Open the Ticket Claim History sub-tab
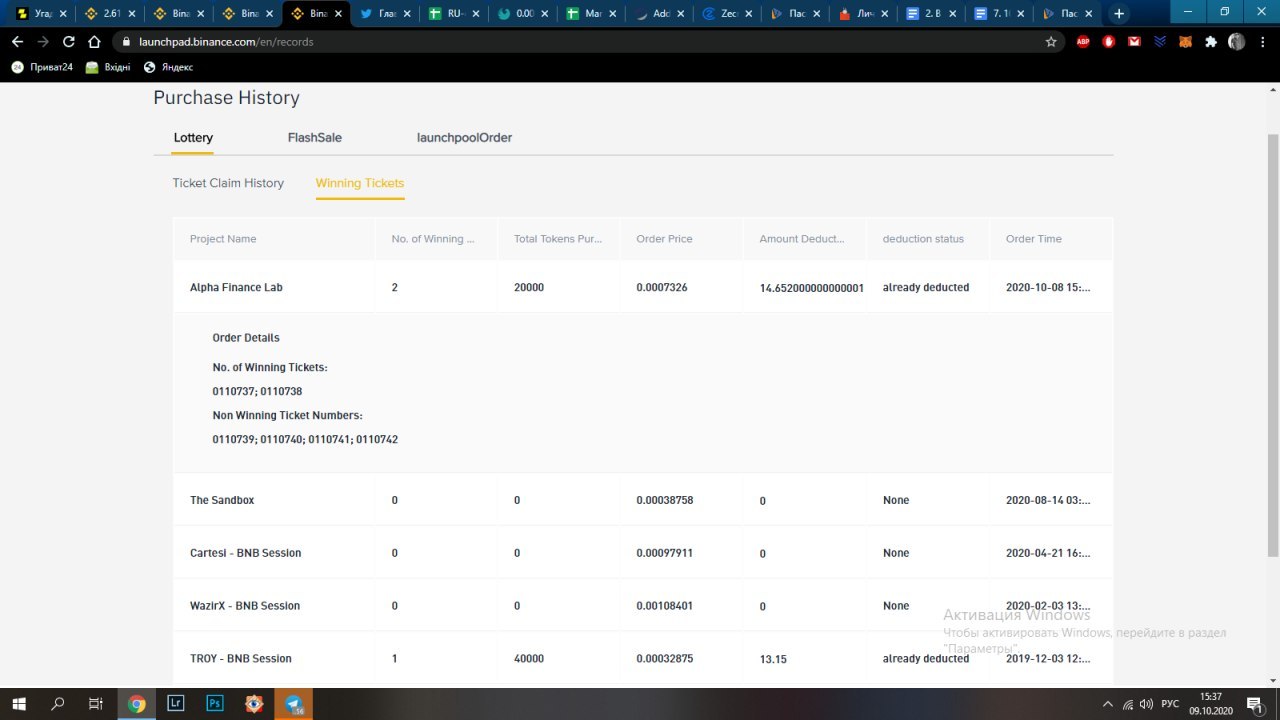The width and height of the screenshot is (1280, 720). [228, 183]
